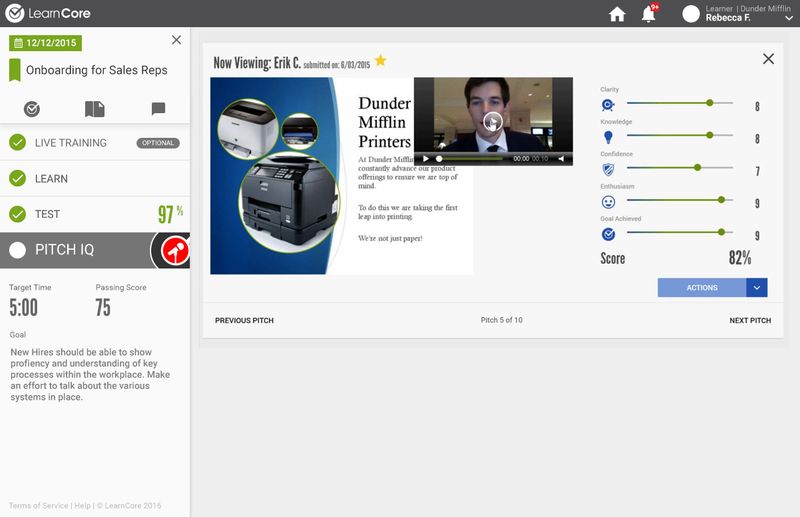
Task: Click the video progress seek bar
Action: pos(470,159)
